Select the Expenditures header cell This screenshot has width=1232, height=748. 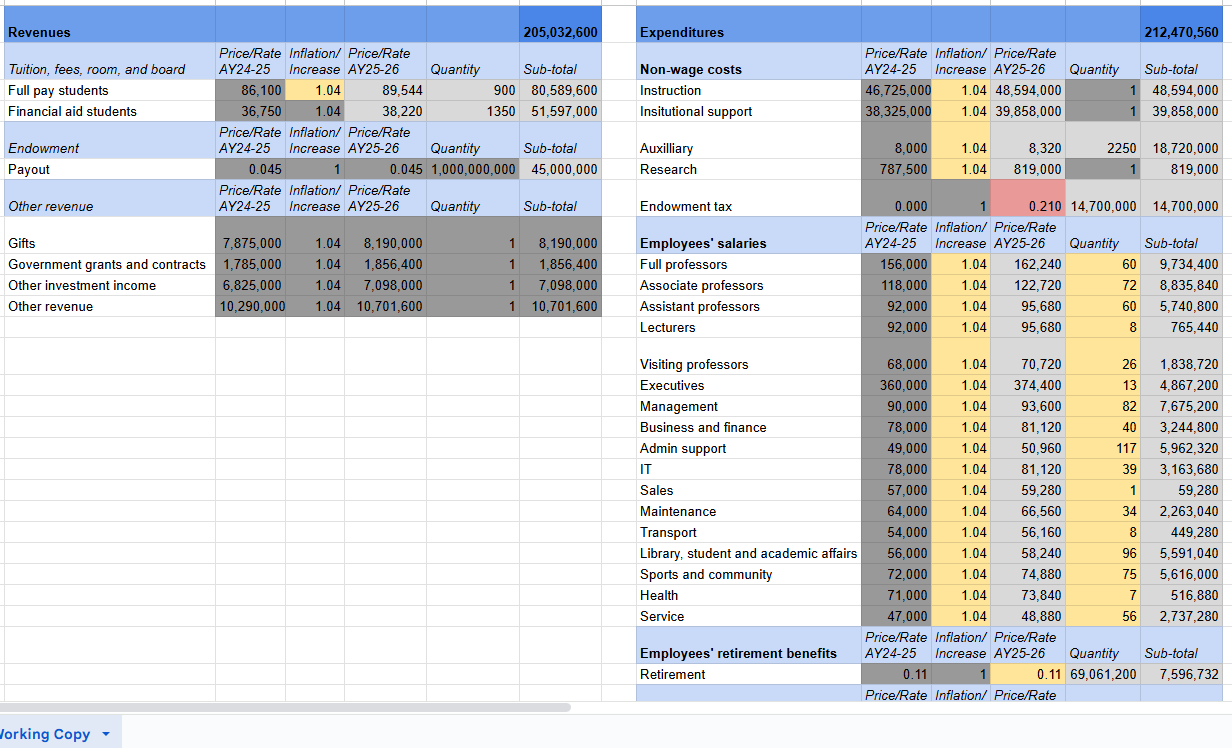[x=748, y=24]
